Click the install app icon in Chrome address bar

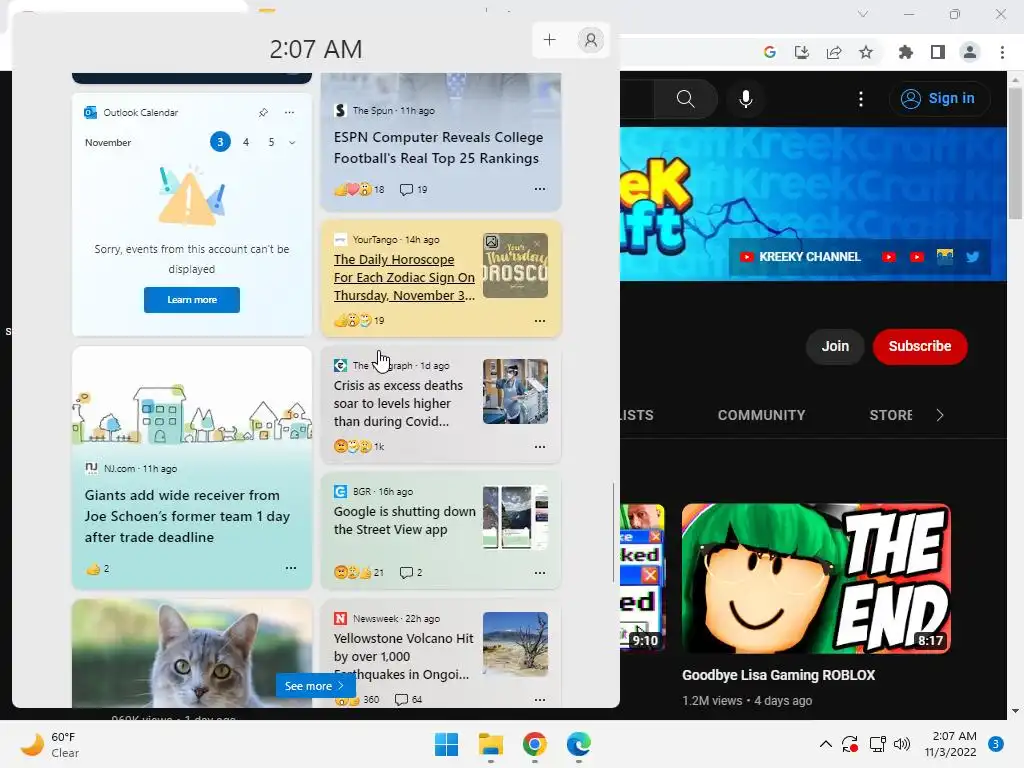pos(801,52)
